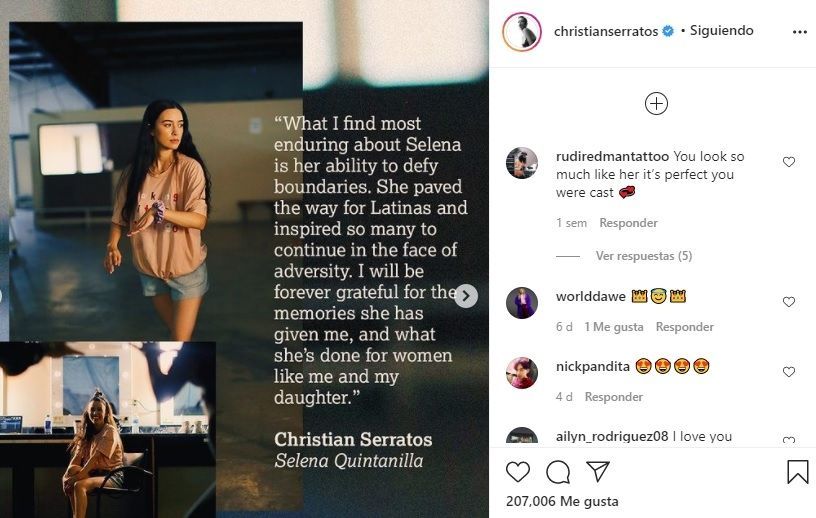
Task: Like rudiredmantattoo's comment
Action: pos(789,162)
